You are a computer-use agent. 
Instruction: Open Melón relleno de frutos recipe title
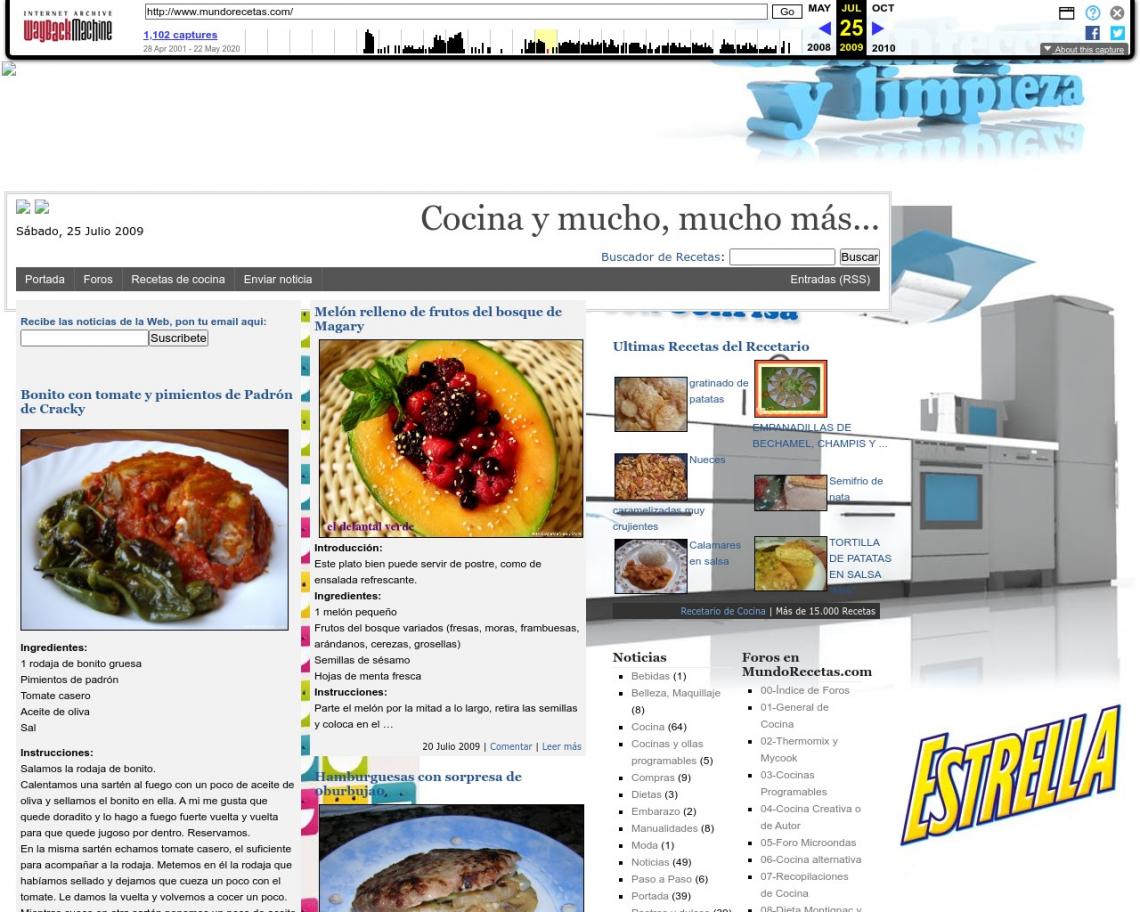[x=438, y=319]
